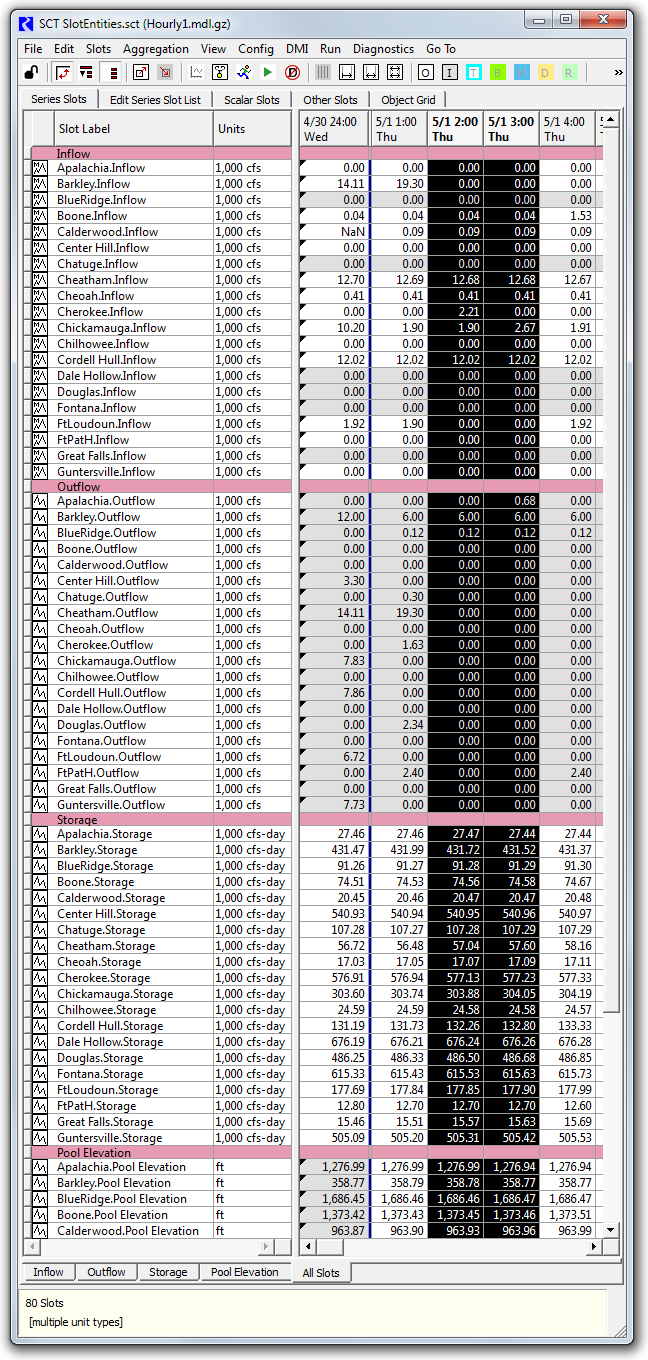The height and width of the screenshot is (1360, 648).
Task: Select the Cherokee.Inflow slot label
Action: pyautogui.click(x=133, y=312)
